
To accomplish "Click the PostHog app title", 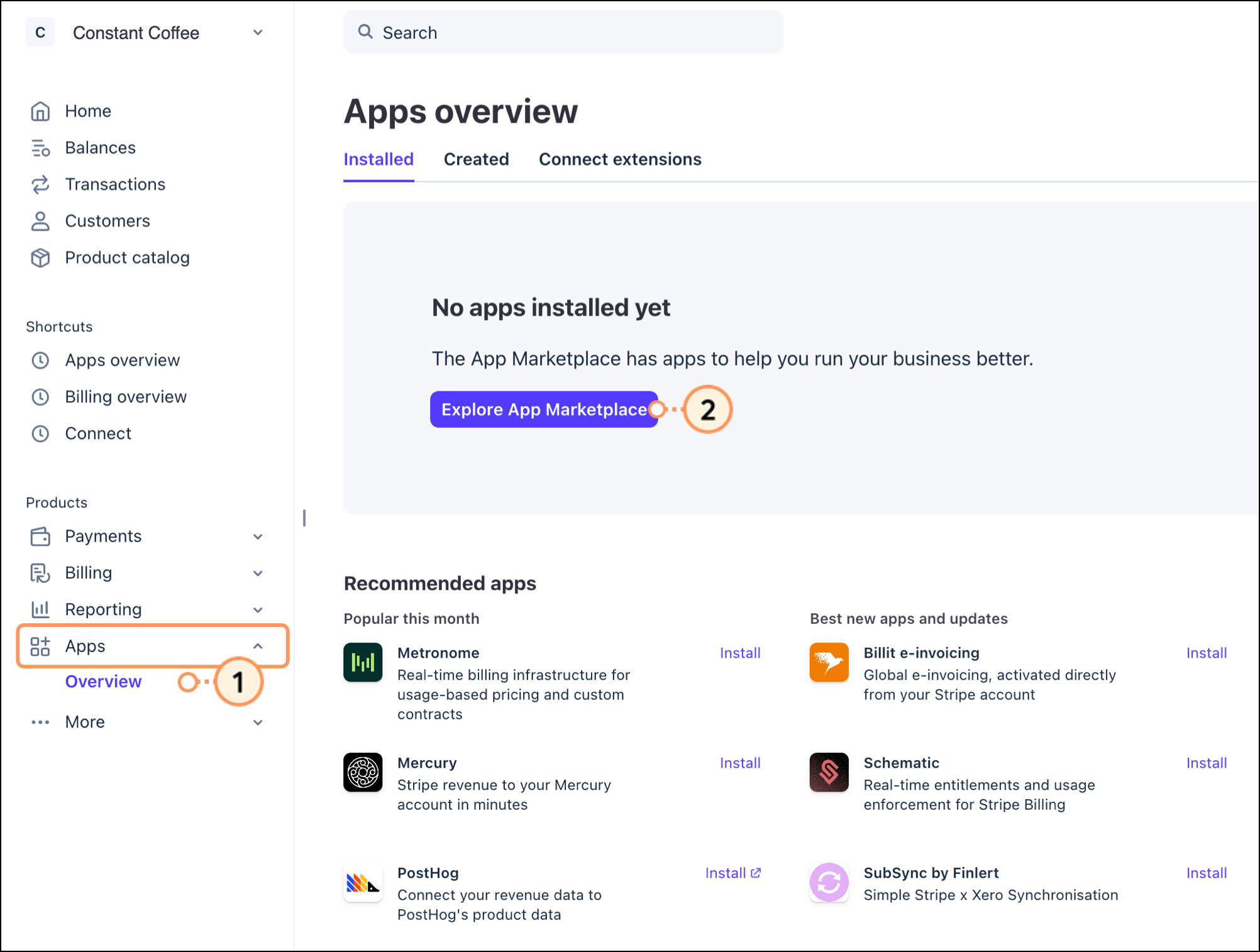I will (x=428, y=873).
